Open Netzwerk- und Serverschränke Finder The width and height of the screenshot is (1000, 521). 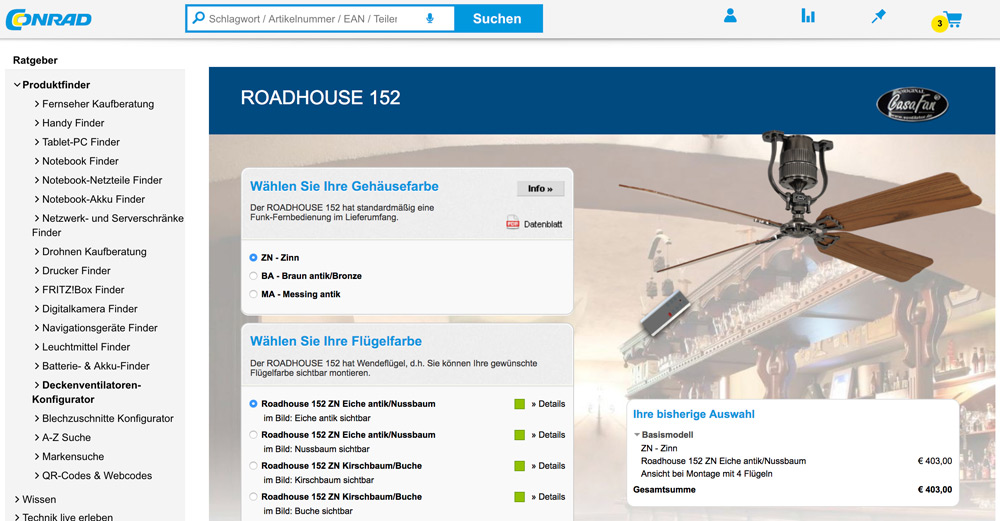(x=108, y=225)
